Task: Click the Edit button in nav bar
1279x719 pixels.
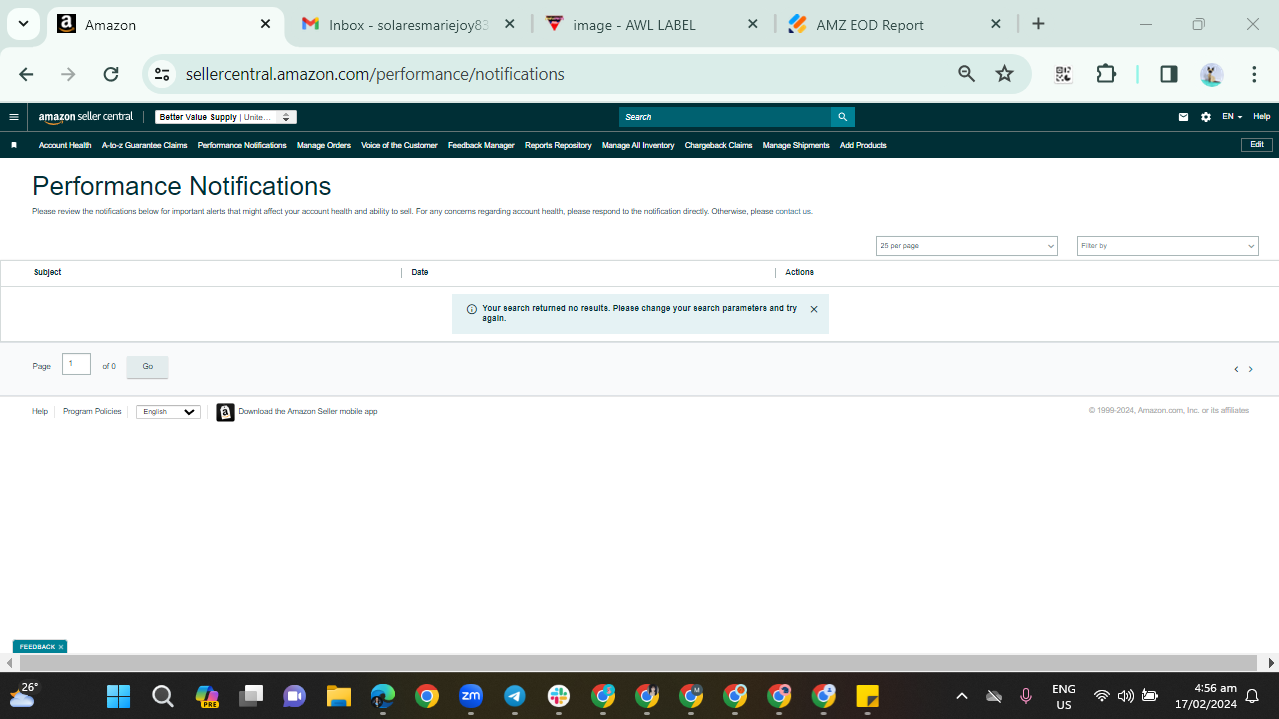Action: pyautogui.click(x=1257, y=145)
